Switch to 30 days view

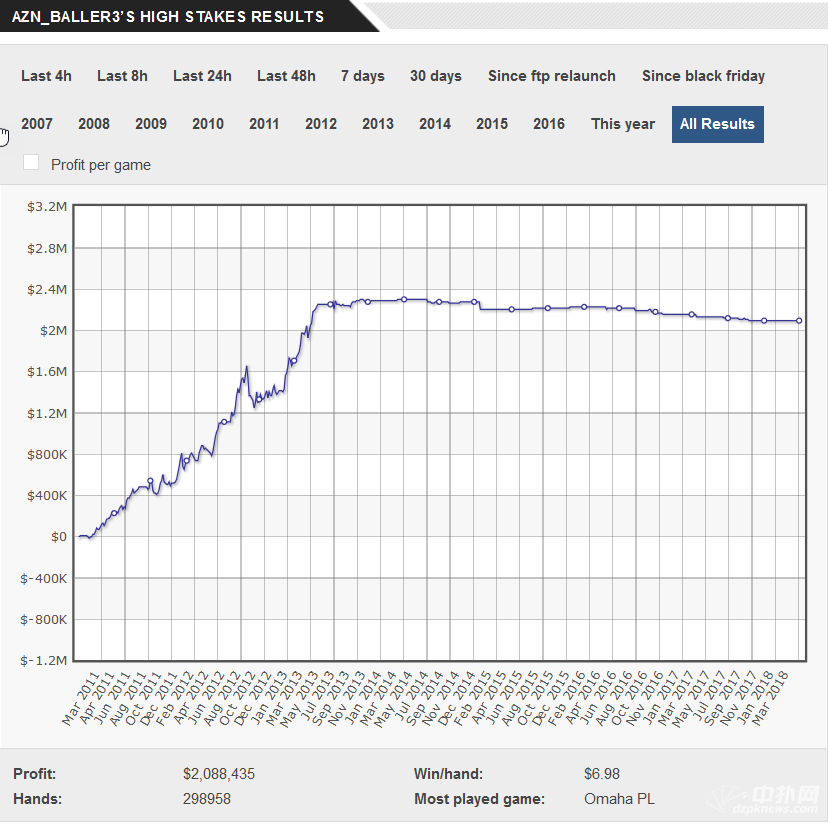tap(436, 76)
